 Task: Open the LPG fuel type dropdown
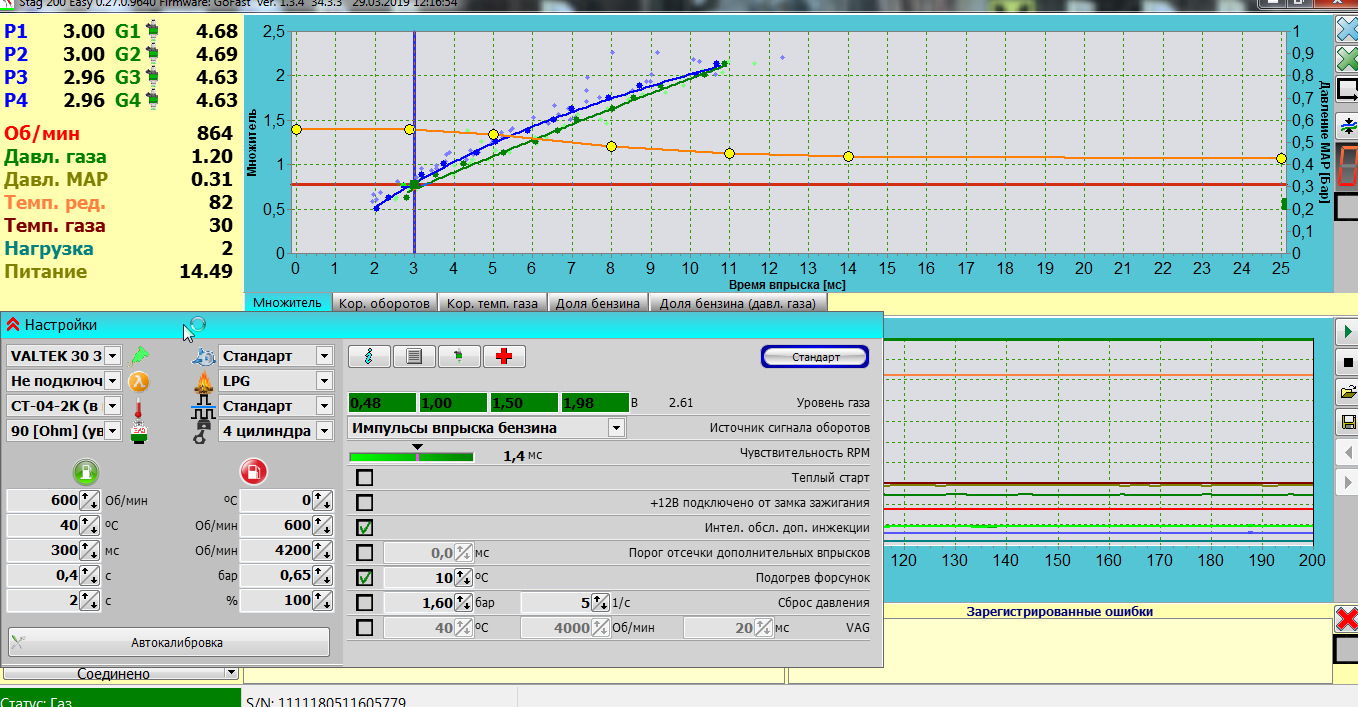coord(324,381)
